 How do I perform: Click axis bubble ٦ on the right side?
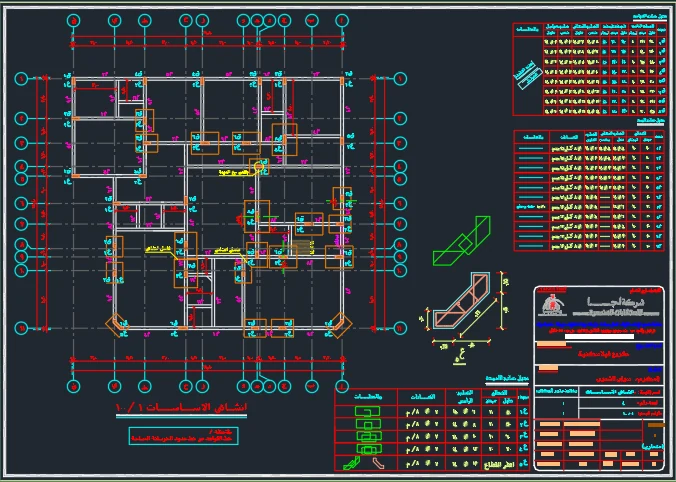pyautogui.click(x=401, y=203)
